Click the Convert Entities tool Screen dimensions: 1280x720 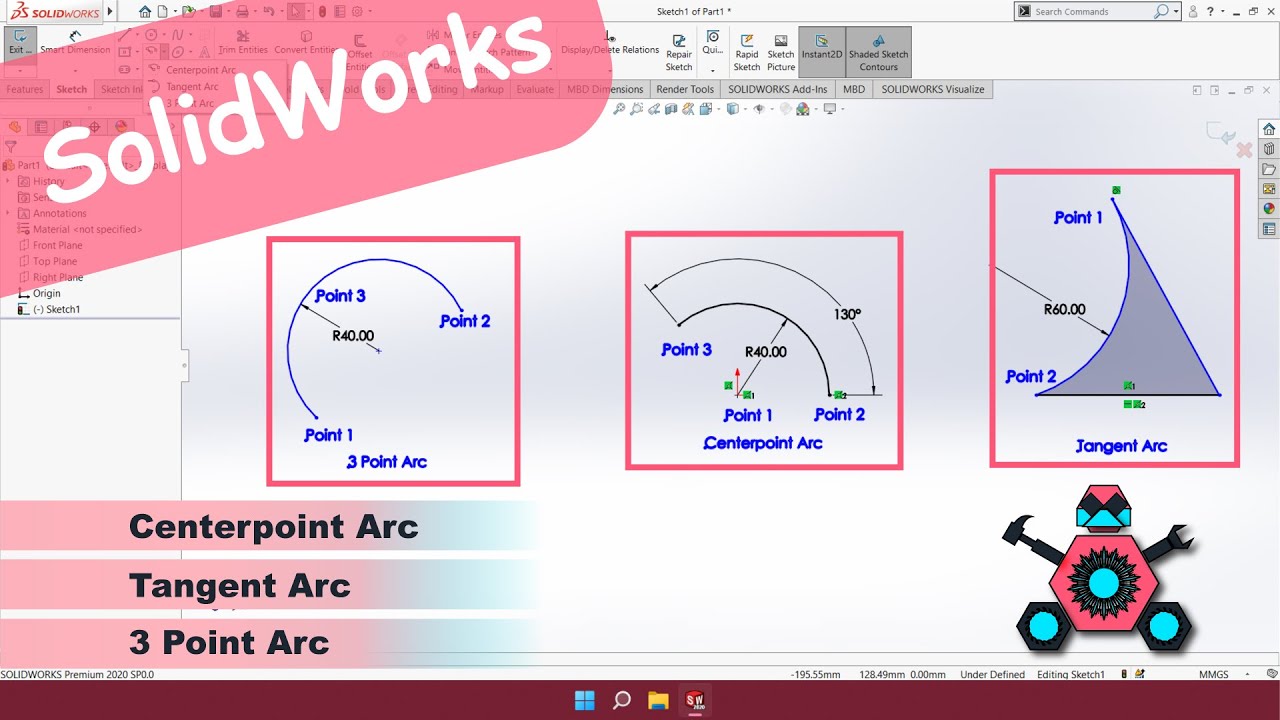[306, 43]
